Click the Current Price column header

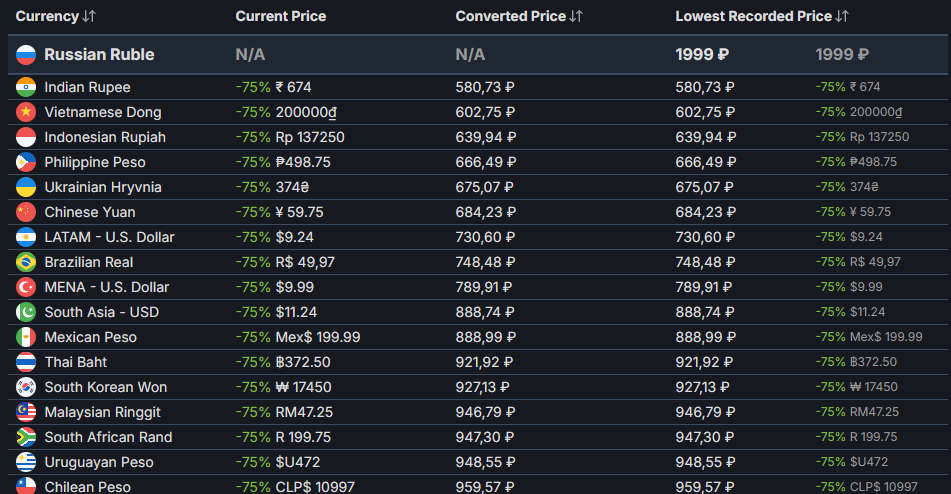281,16
